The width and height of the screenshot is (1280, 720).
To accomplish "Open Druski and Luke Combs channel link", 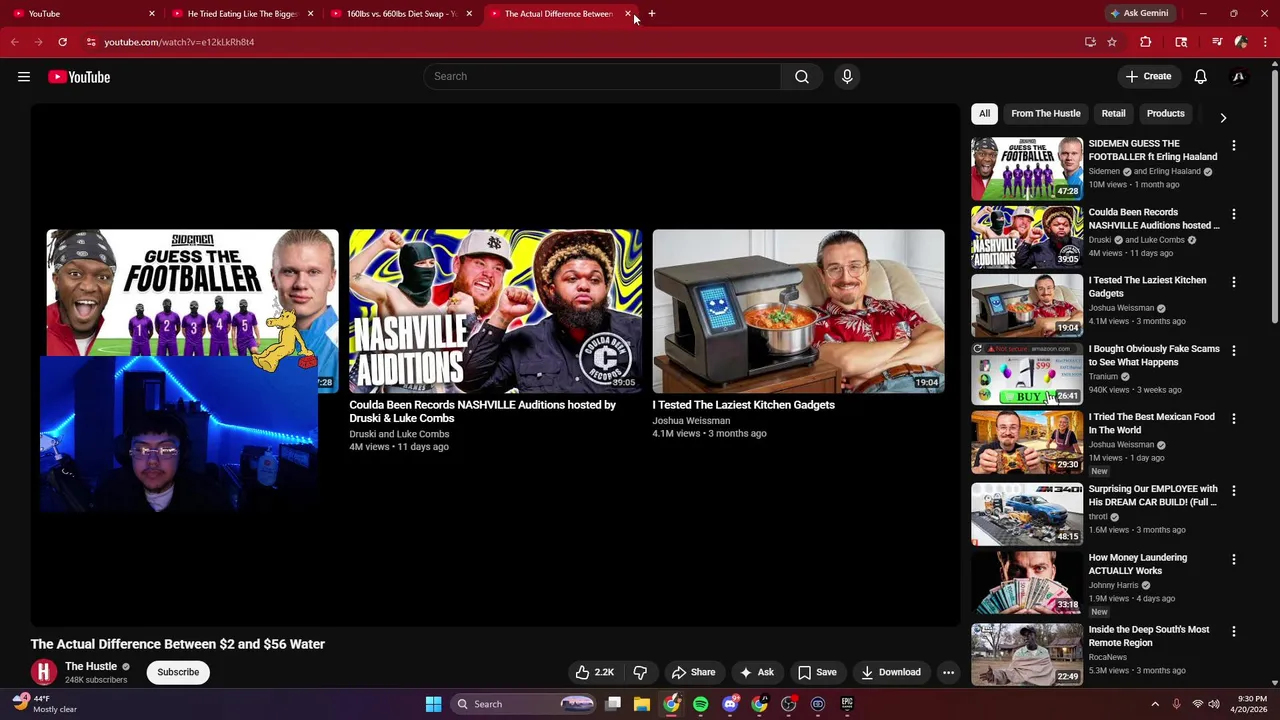I will [x=399, y=434].
